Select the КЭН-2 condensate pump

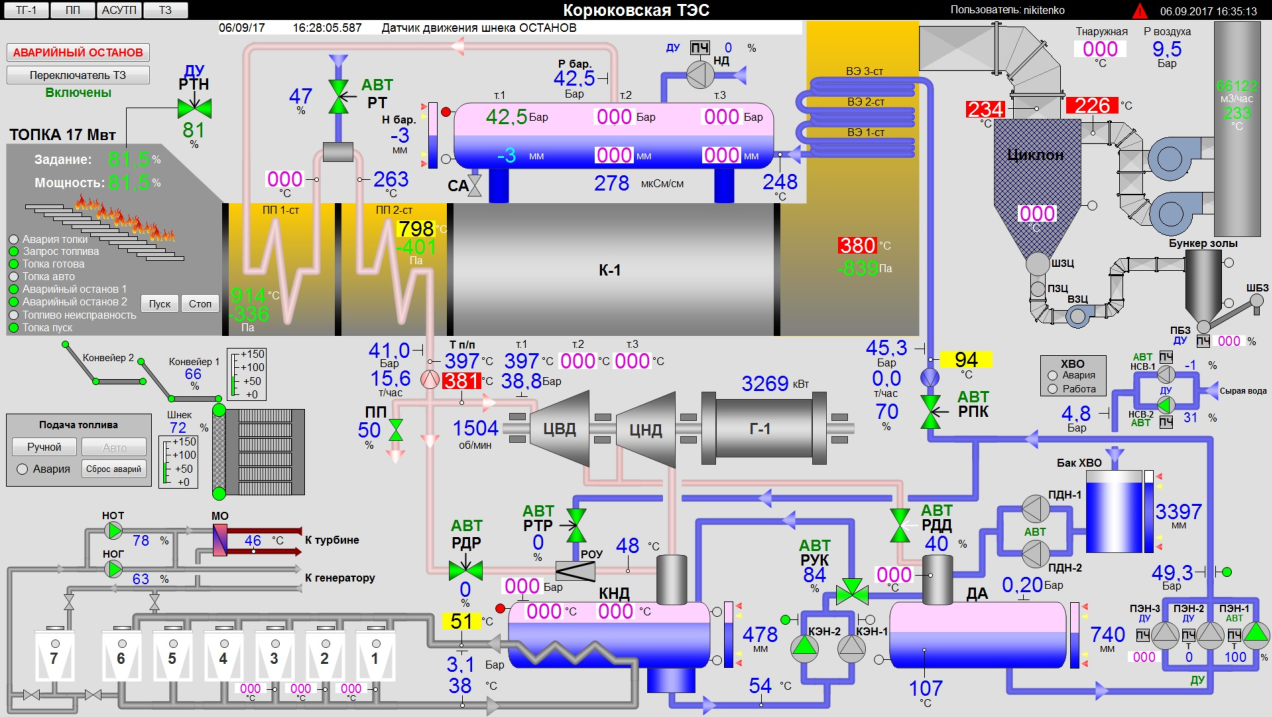pyautogui.click(x=803, y=648)
